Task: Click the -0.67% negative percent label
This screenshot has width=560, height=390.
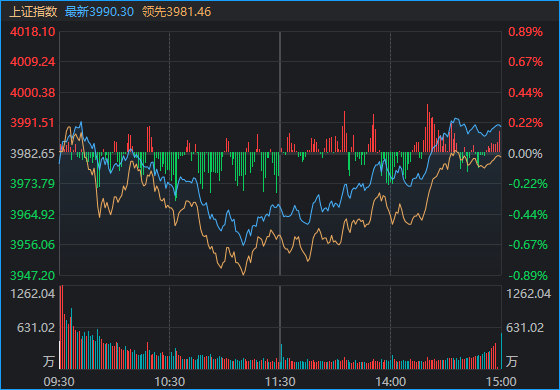Action: pyautogui.click(x=528, y=245)
